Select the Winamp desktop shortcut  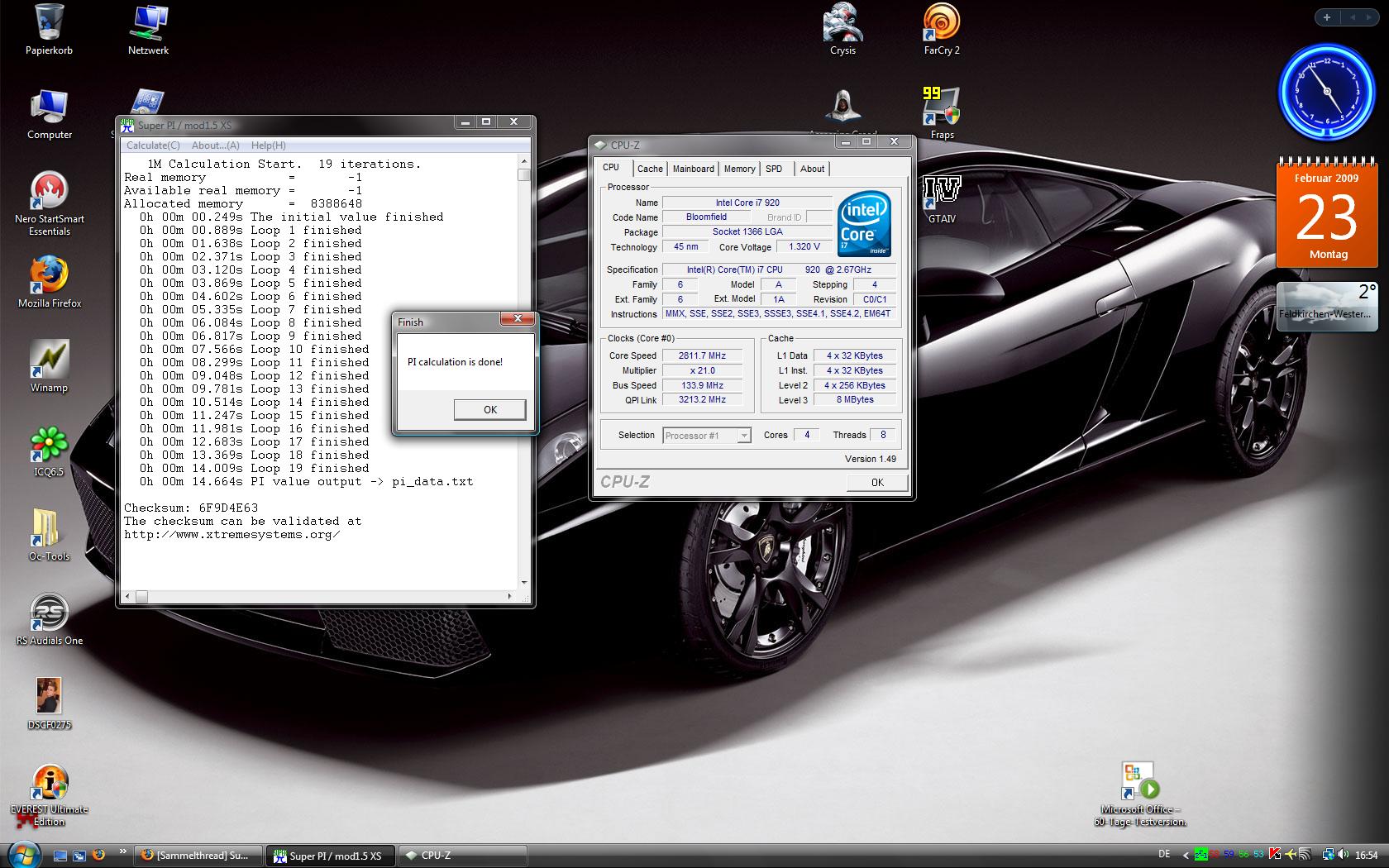click(49, 367)
